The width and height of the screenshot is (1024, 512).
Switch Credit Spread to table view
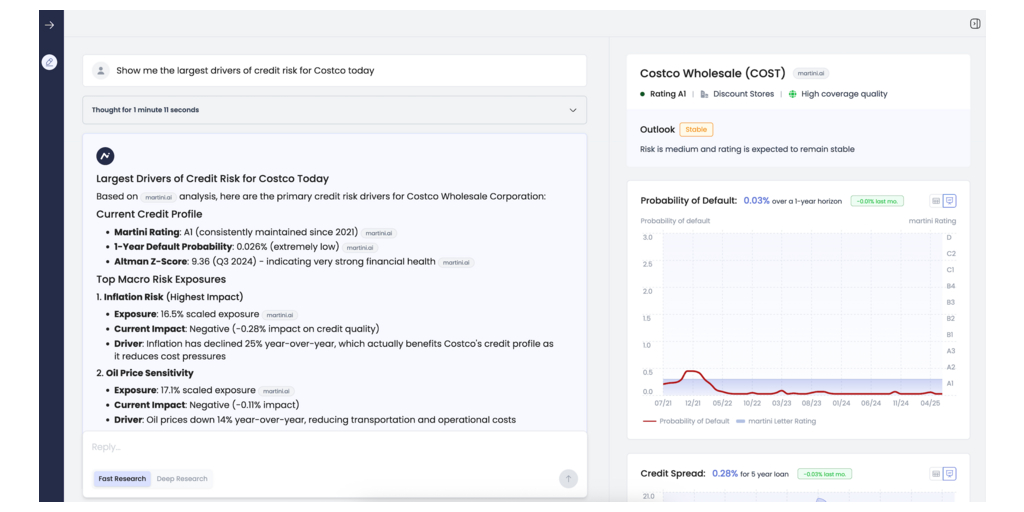tap(936, 474)
